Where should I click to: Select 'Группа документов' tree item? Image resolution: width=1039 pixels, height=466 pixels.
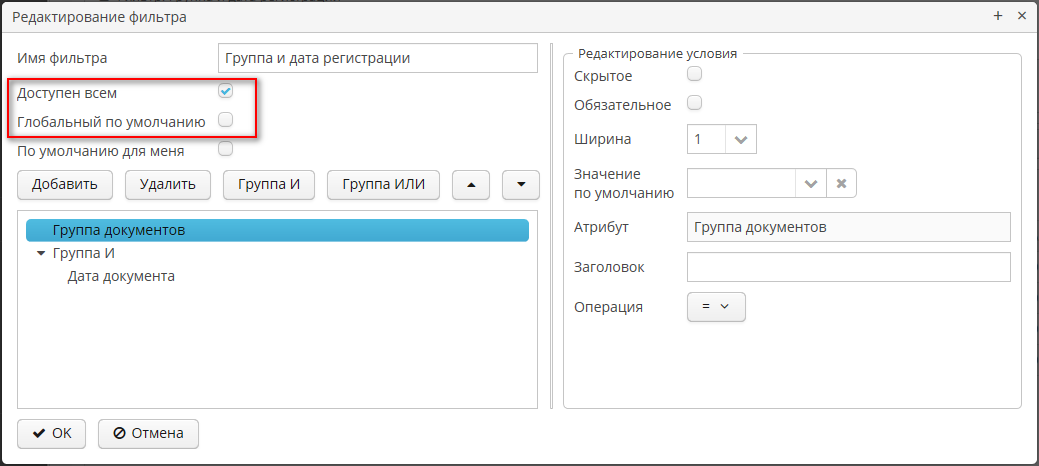[x=118, y=230]
